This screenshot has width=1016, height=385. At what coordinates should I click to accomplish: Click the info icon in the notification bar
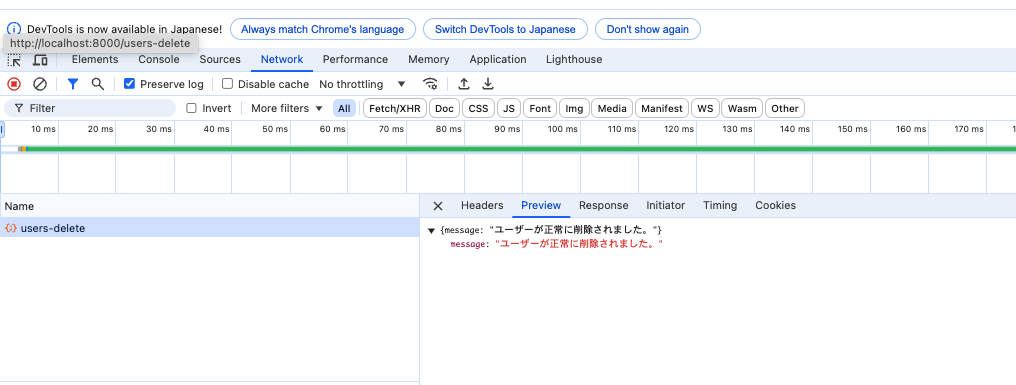[14, 29]
